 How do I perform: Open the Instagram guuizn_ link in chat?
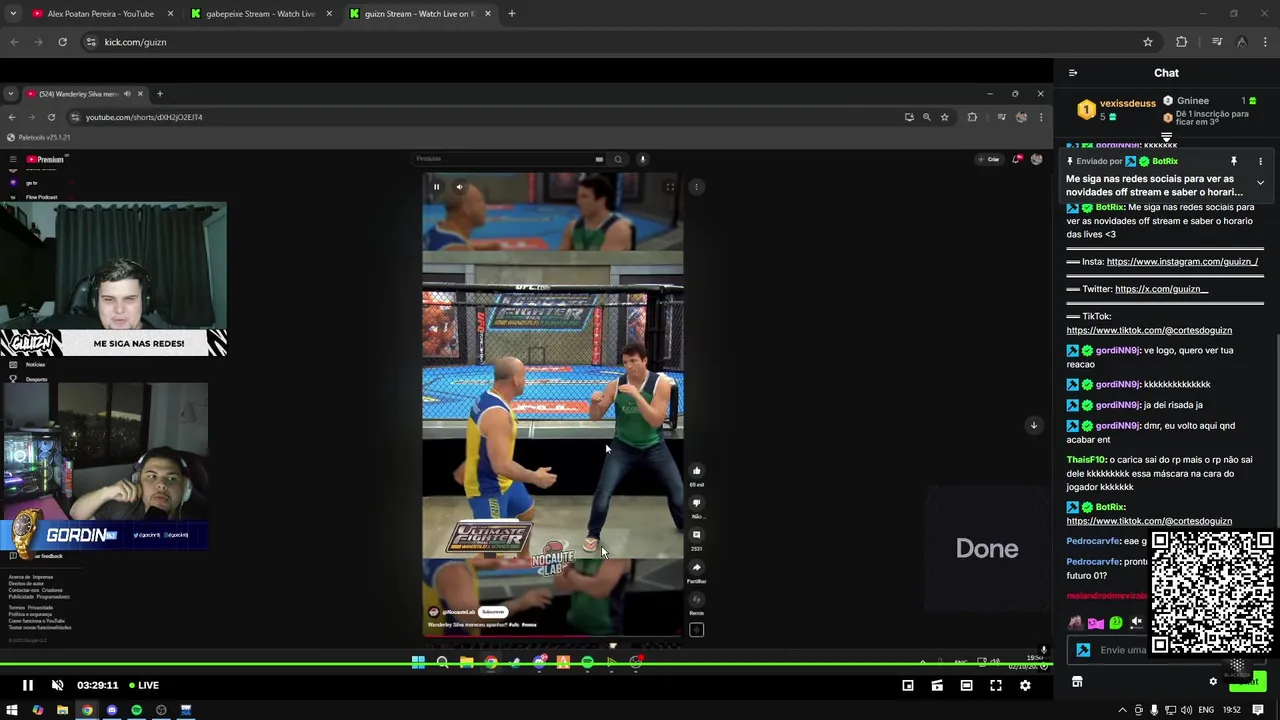click(x=1182, y=262)
